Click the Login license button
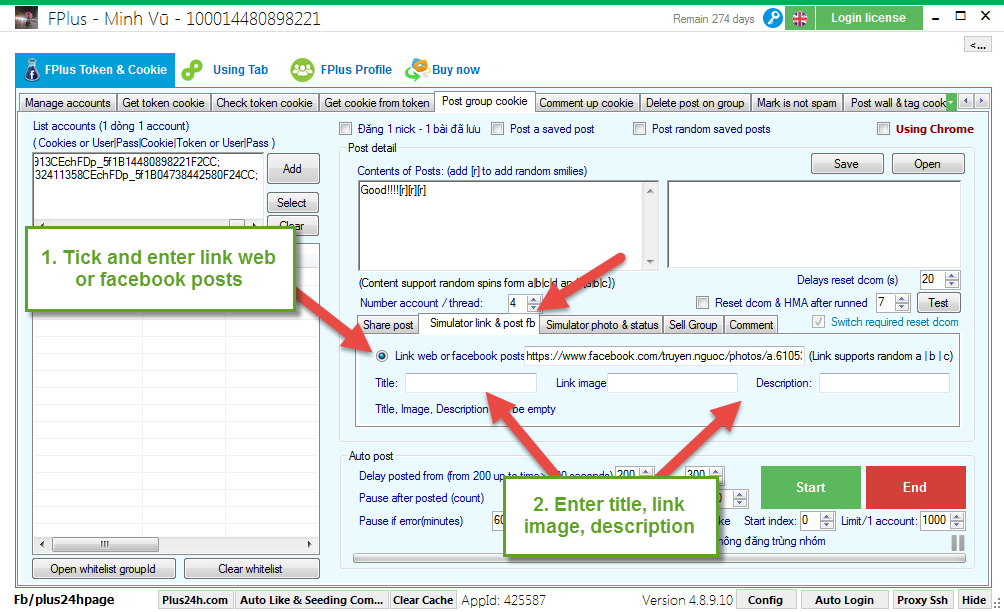Screen dimensions: 1004x612 pos(868,18)
